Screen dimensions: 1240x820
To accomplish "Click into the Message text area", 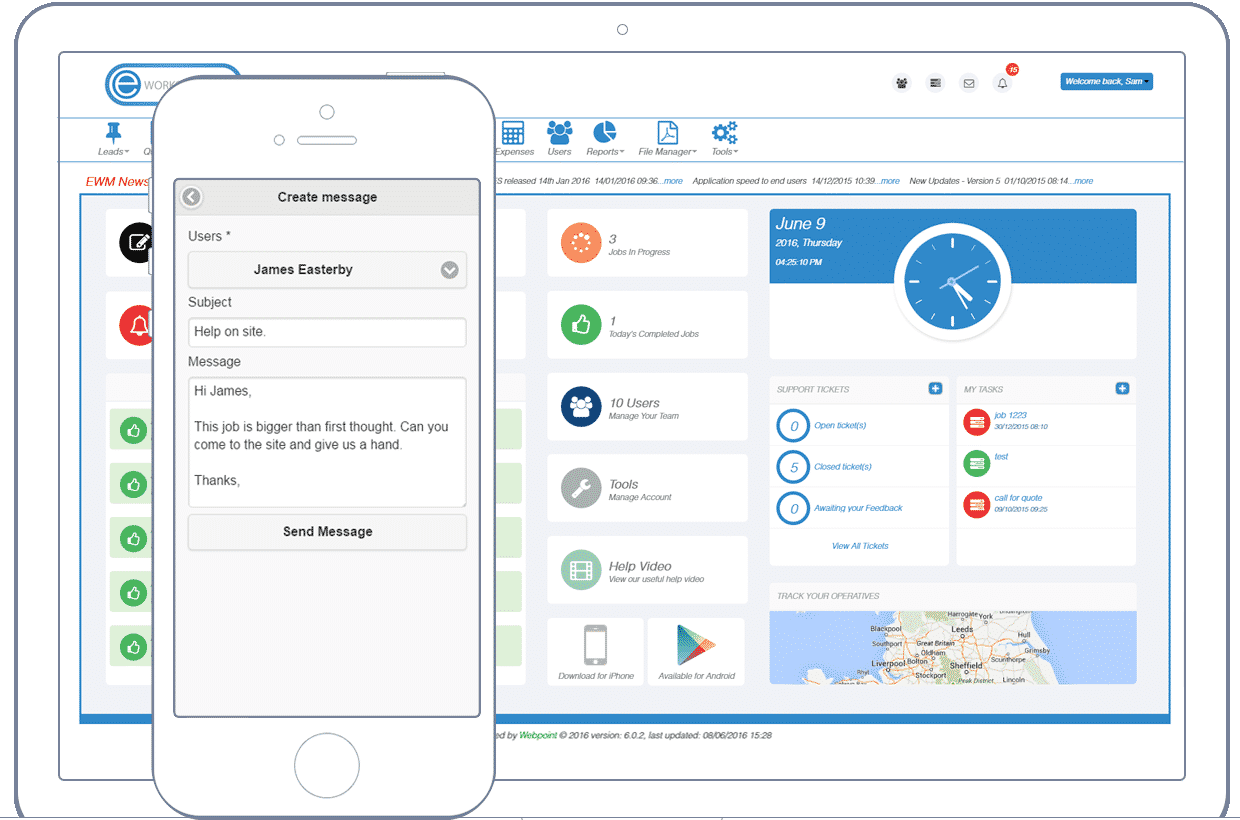I will (x=327, y=442).
